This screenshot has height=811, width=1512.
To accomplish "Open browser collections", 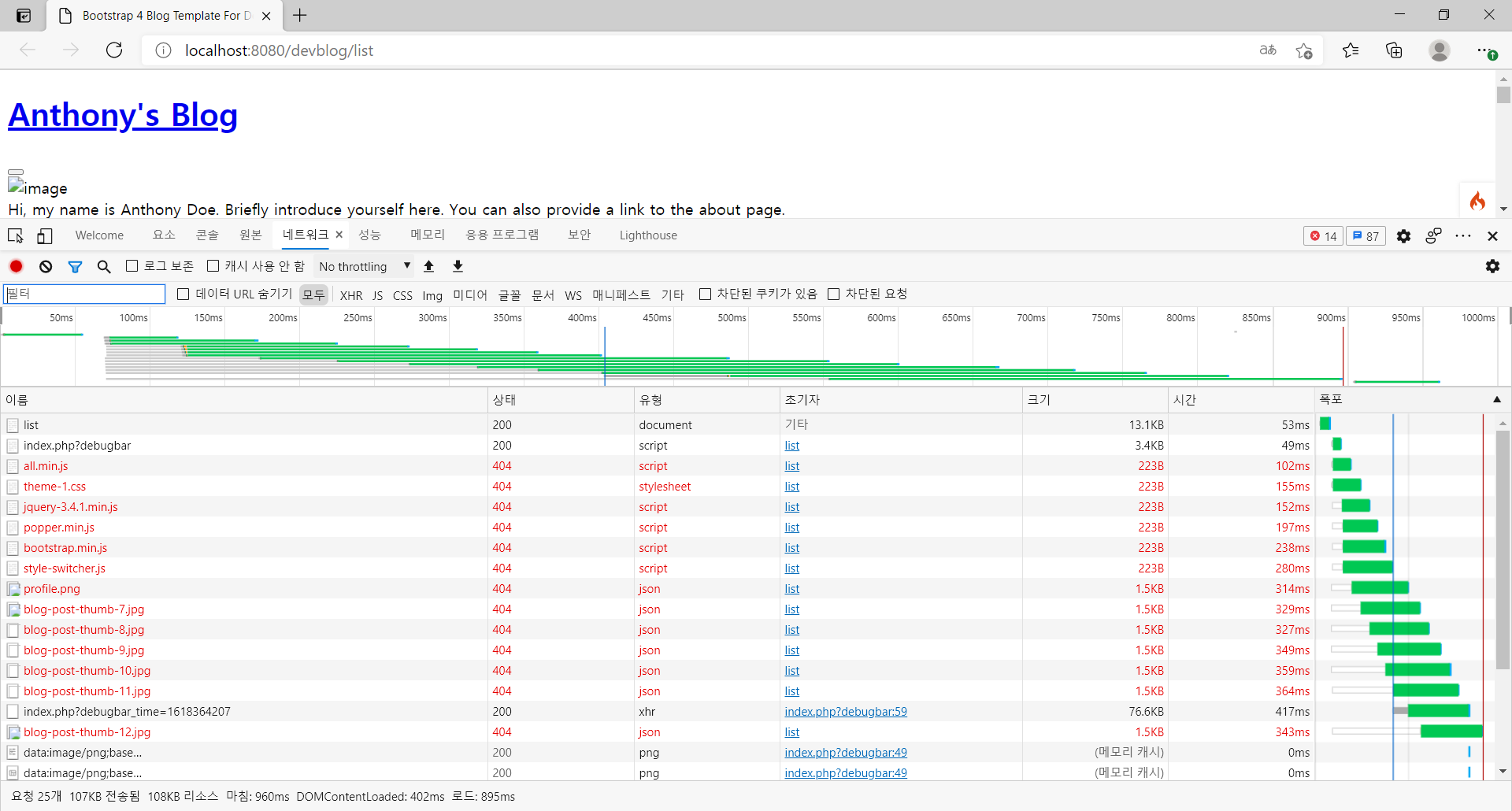I will pos(1394,50).
